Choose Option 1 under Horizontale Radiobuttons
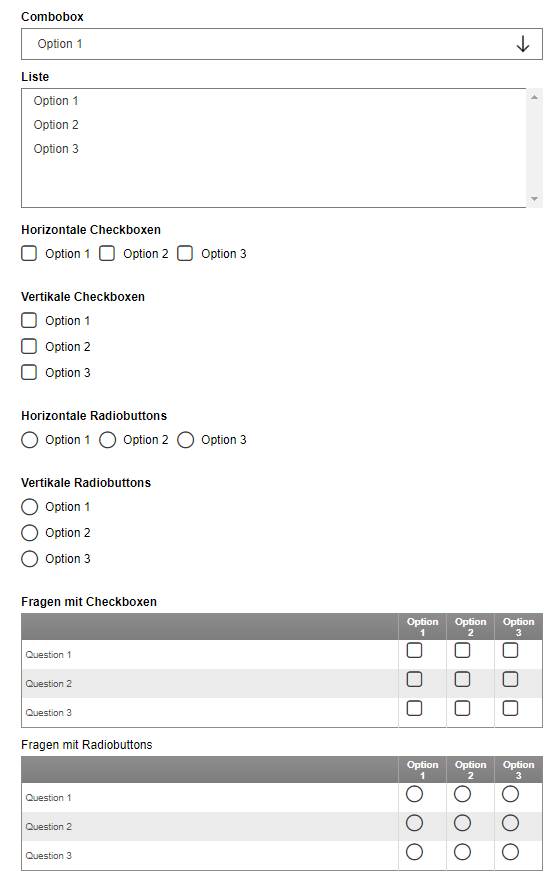The width and height of the screenshot is (557, 881). [29, 439]
